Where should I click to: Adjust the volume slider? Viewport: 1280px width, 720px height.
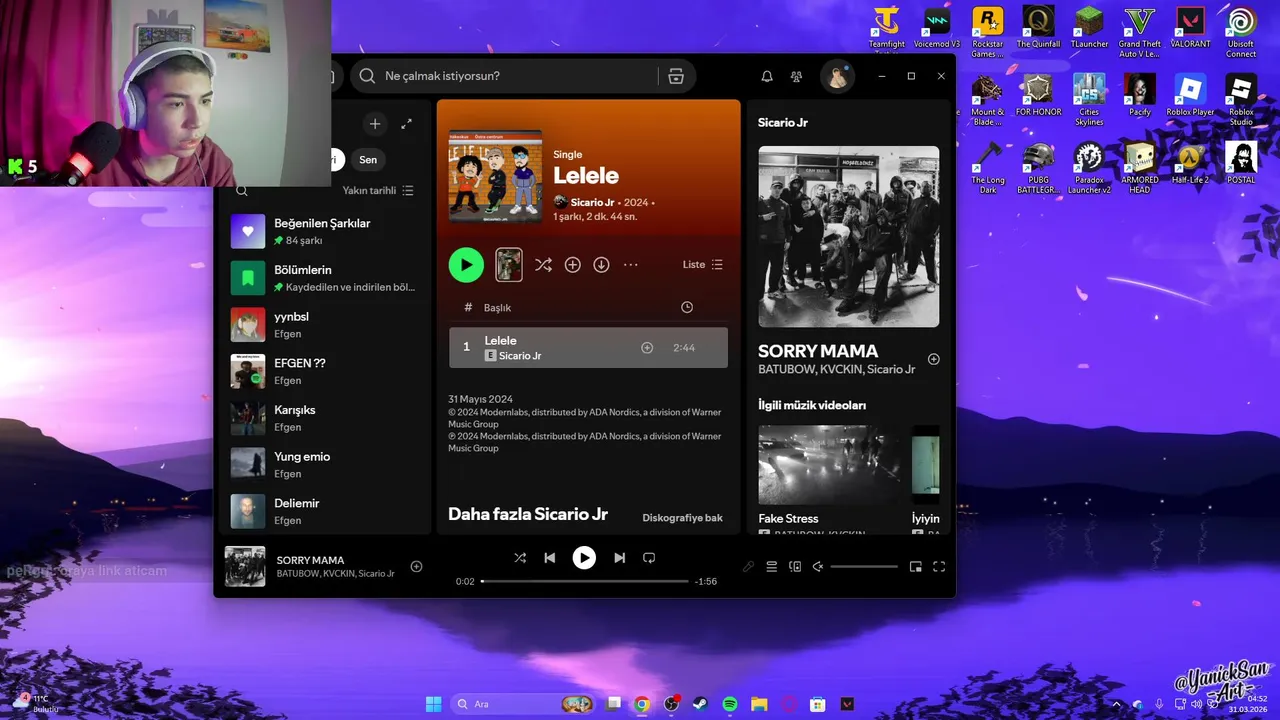[x=864, y=567]
